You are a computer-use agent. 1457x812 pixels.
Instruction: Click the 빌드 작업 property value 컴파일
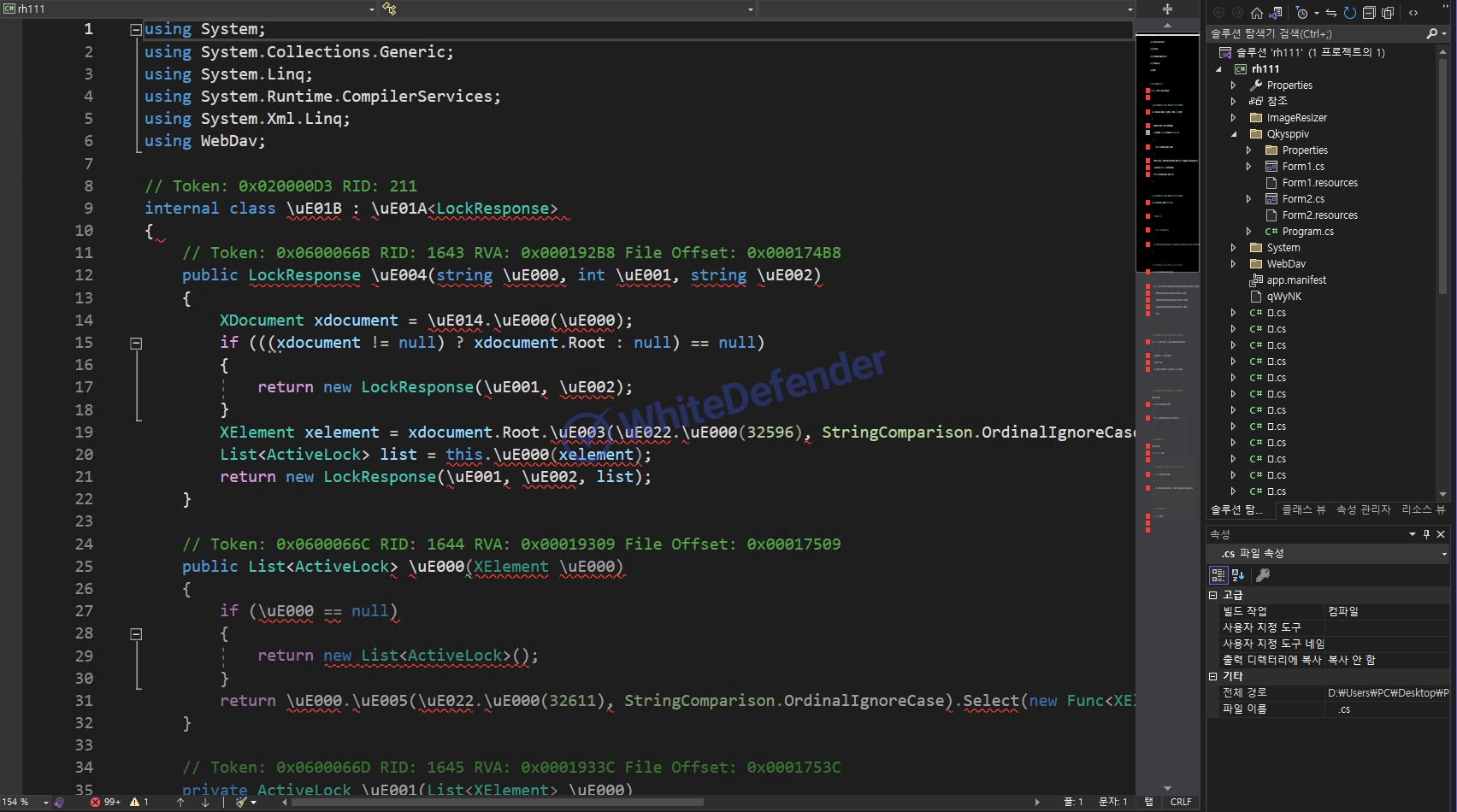[1387, 611]
